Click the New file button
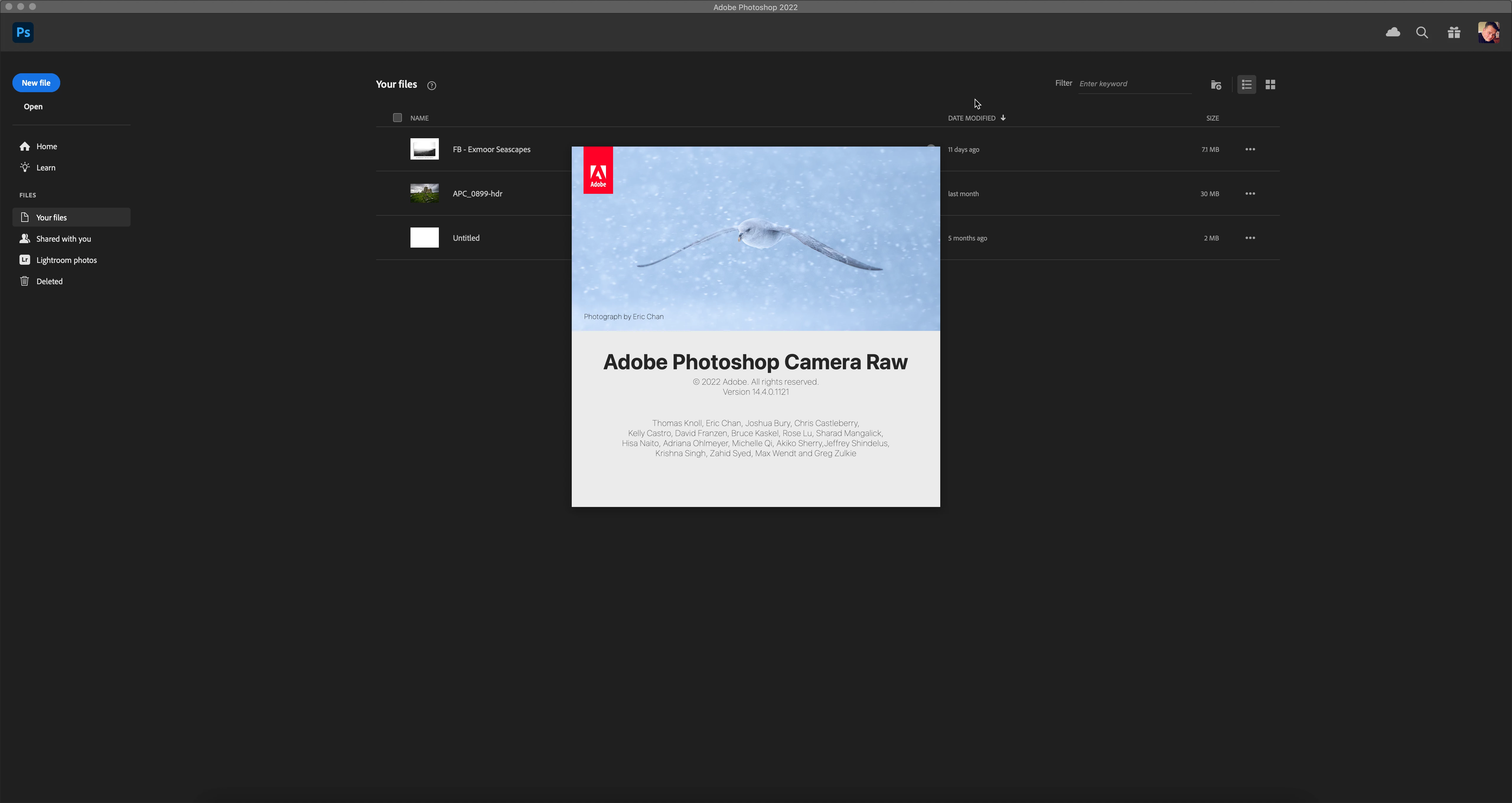 point(36,83)
